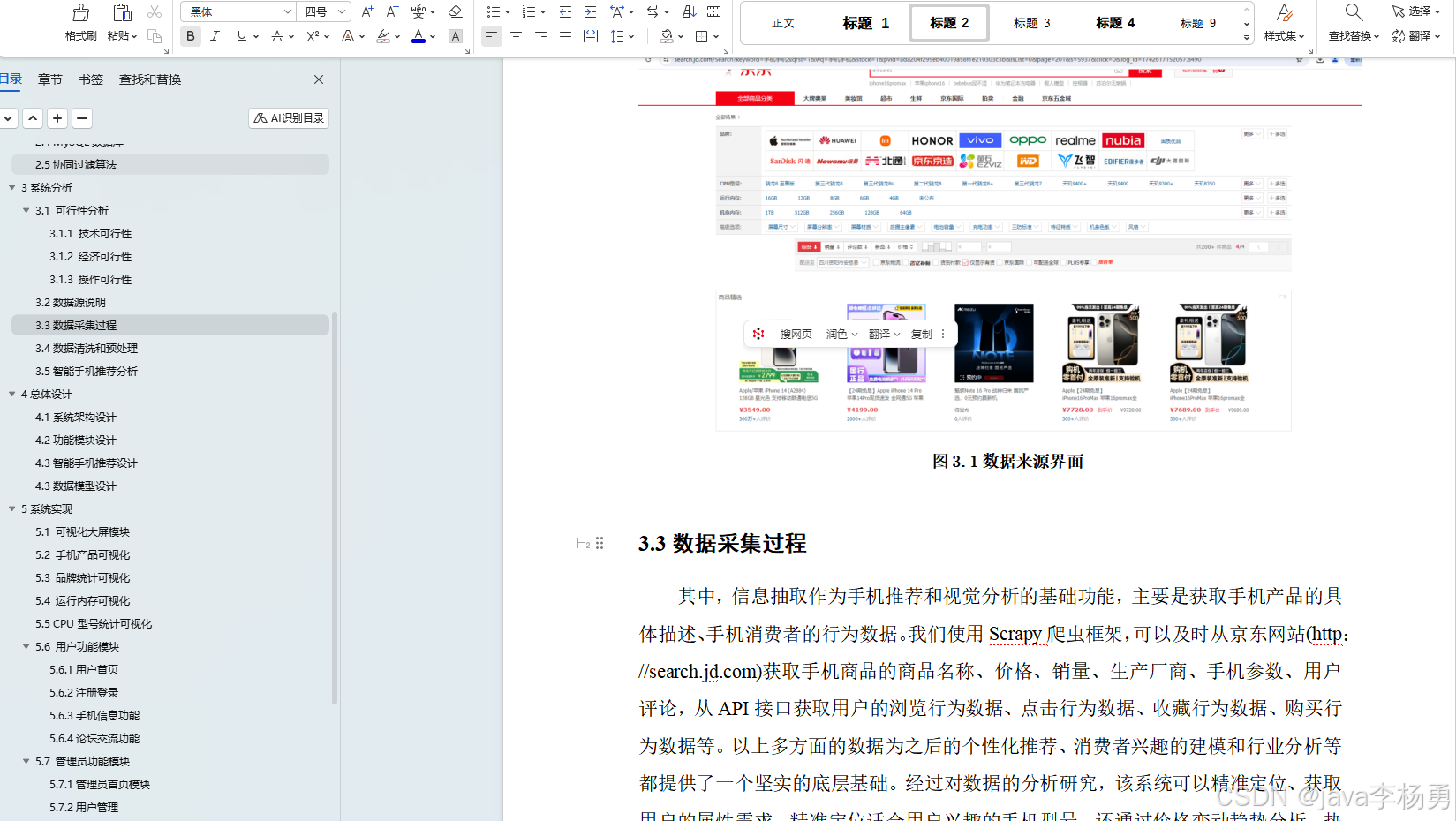
Task: Apply the 标题 1 style
Action: [865, 23]
